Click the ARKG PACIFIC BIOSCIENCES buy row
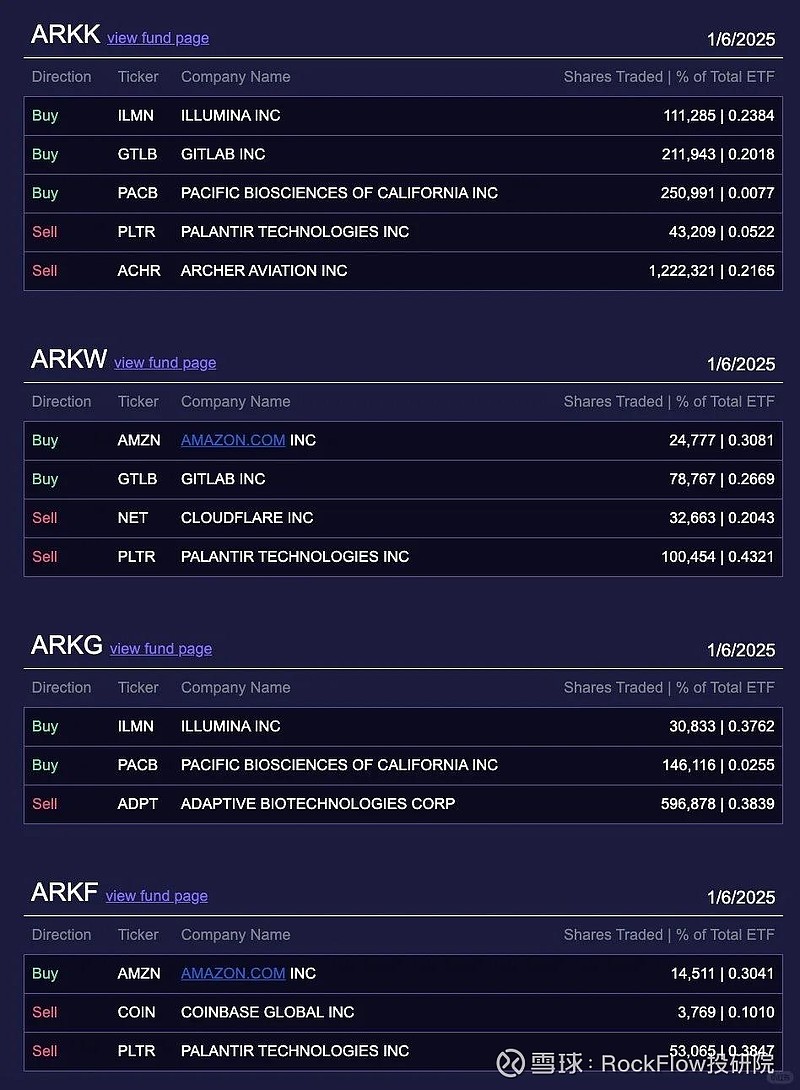 pyautogui.click(x=403, y=765)
